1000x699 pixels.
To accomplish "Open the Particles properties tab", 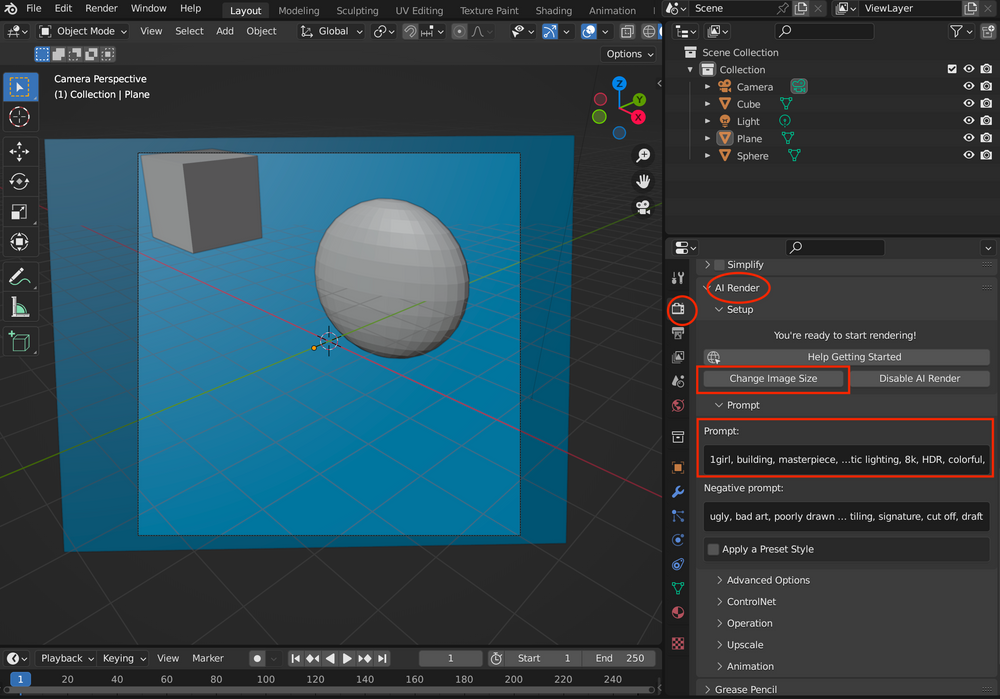I will [x=678, y=516].
